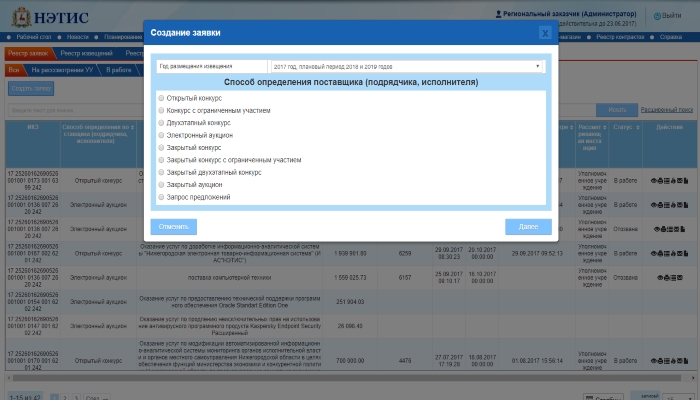Click the flame icon in row 0170 001 62
Image resolution: width=700 pixels, height=400 pixels.
pos(673,361)
